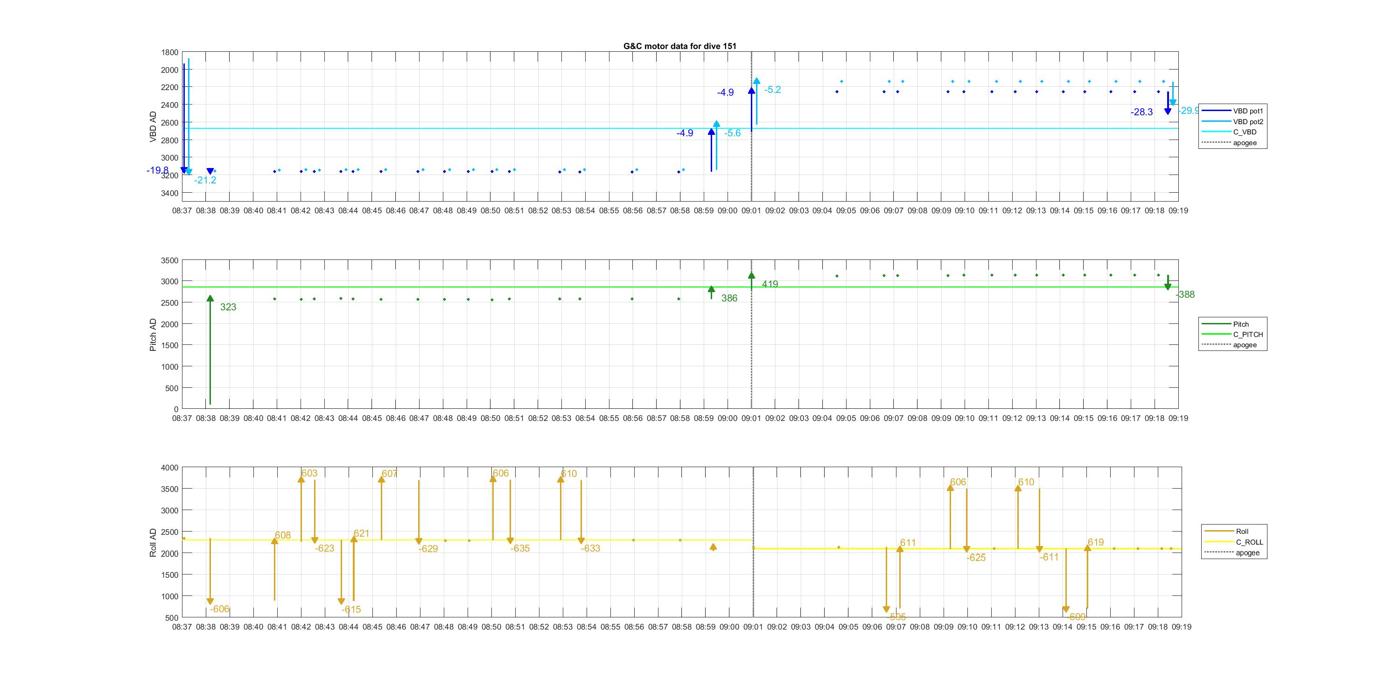This screenshot has width=1400, height=693.
Task: Click the 4000 tick on Roll axis
Action: (170, 467)
